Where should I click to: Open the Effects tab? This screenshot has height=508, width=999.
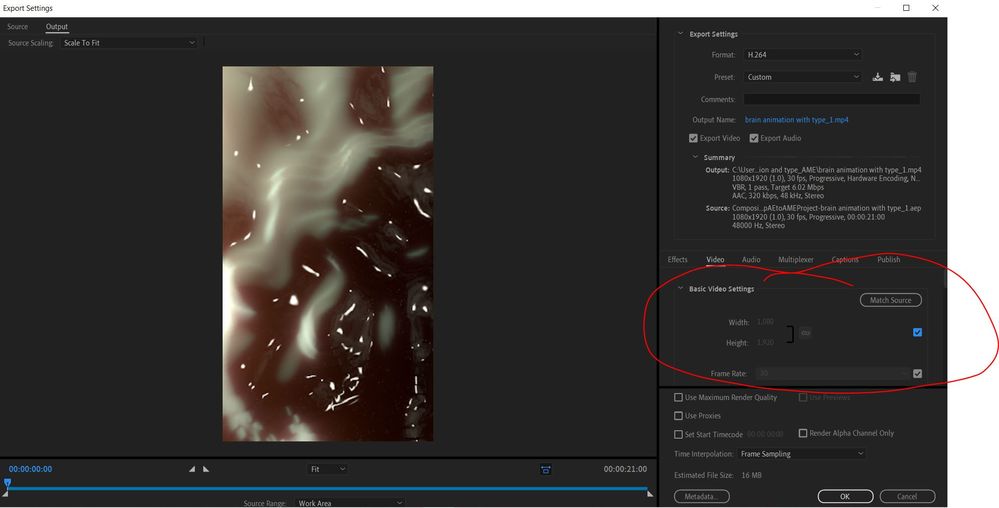pyautogui.click(x=677, y=259)
